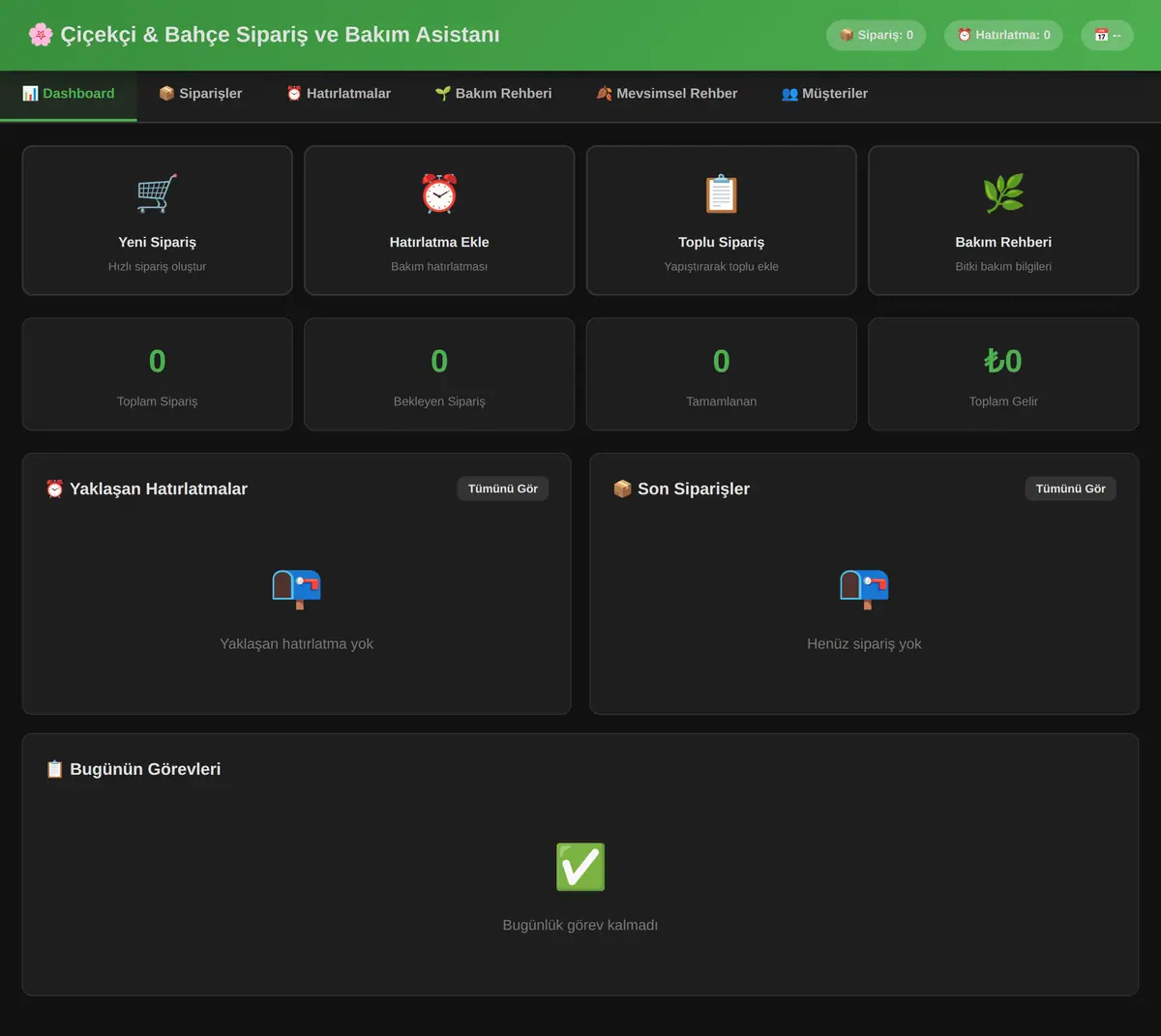Open the Dashboard tab
Image resolution: width=1161 pixels, height=1036 pixels.
point(69,94)
